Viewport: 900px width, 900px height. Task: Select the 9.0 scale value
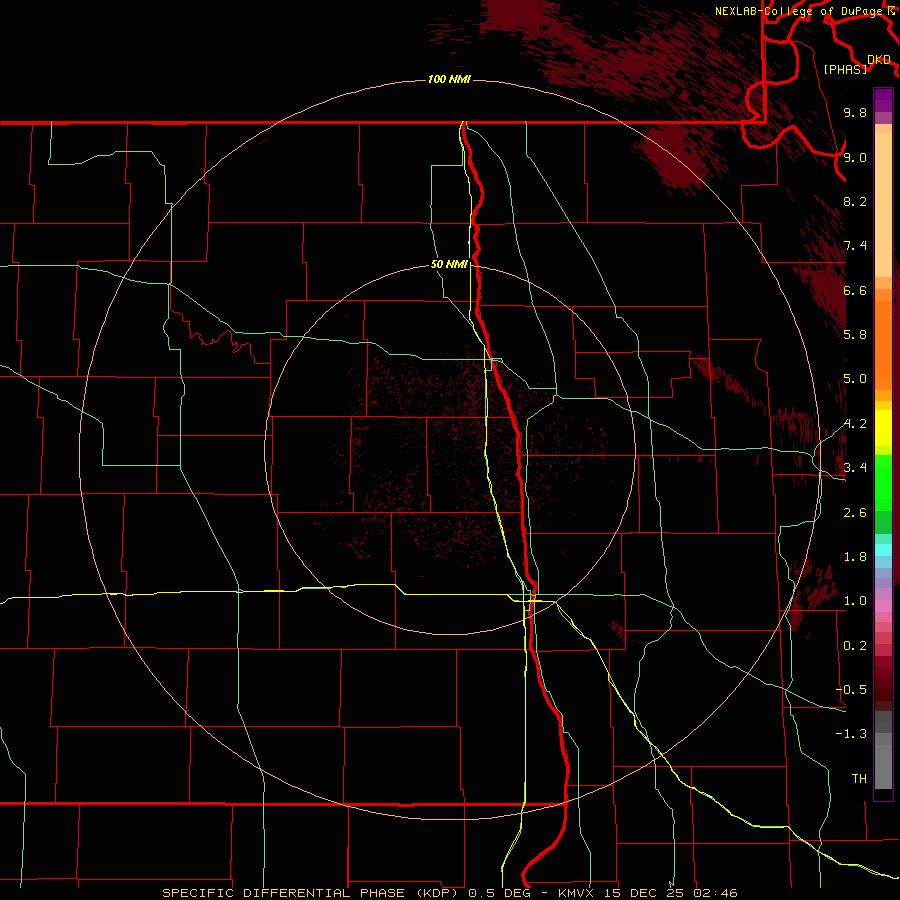click(855, 157)
